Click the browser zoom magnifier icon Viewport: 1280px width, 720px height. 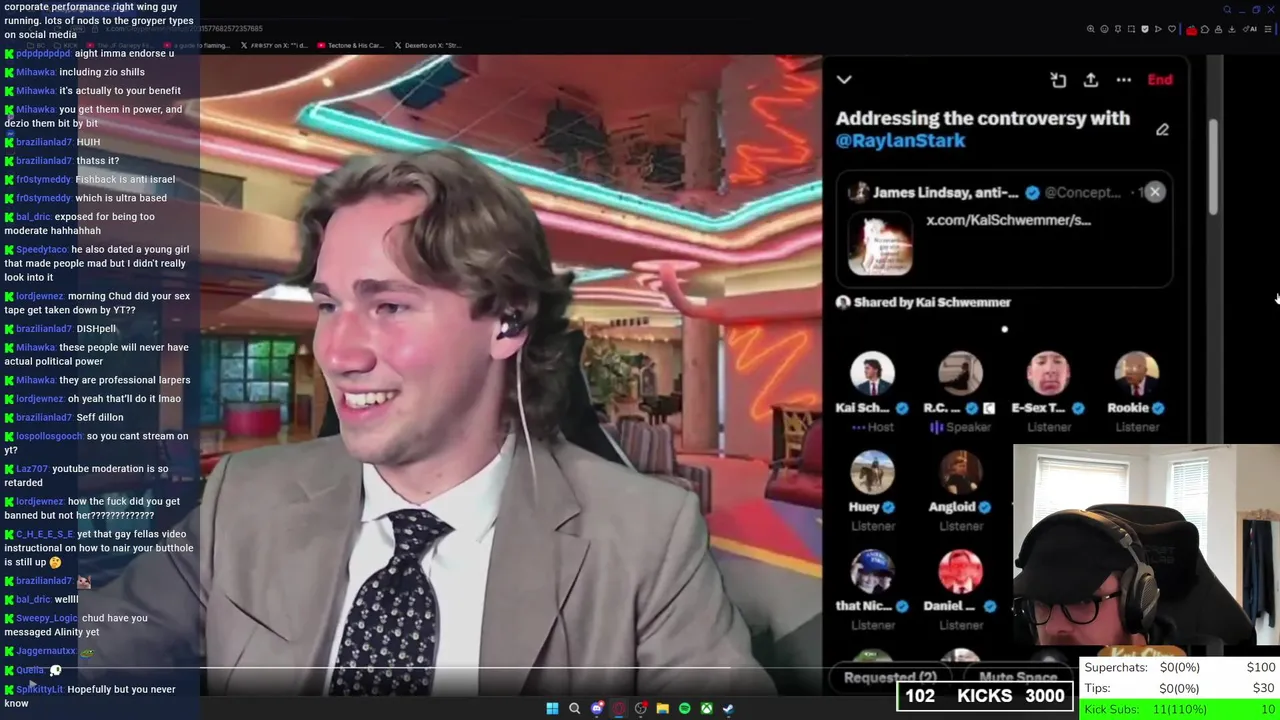pyautogui.click(x=1090, y=29)
